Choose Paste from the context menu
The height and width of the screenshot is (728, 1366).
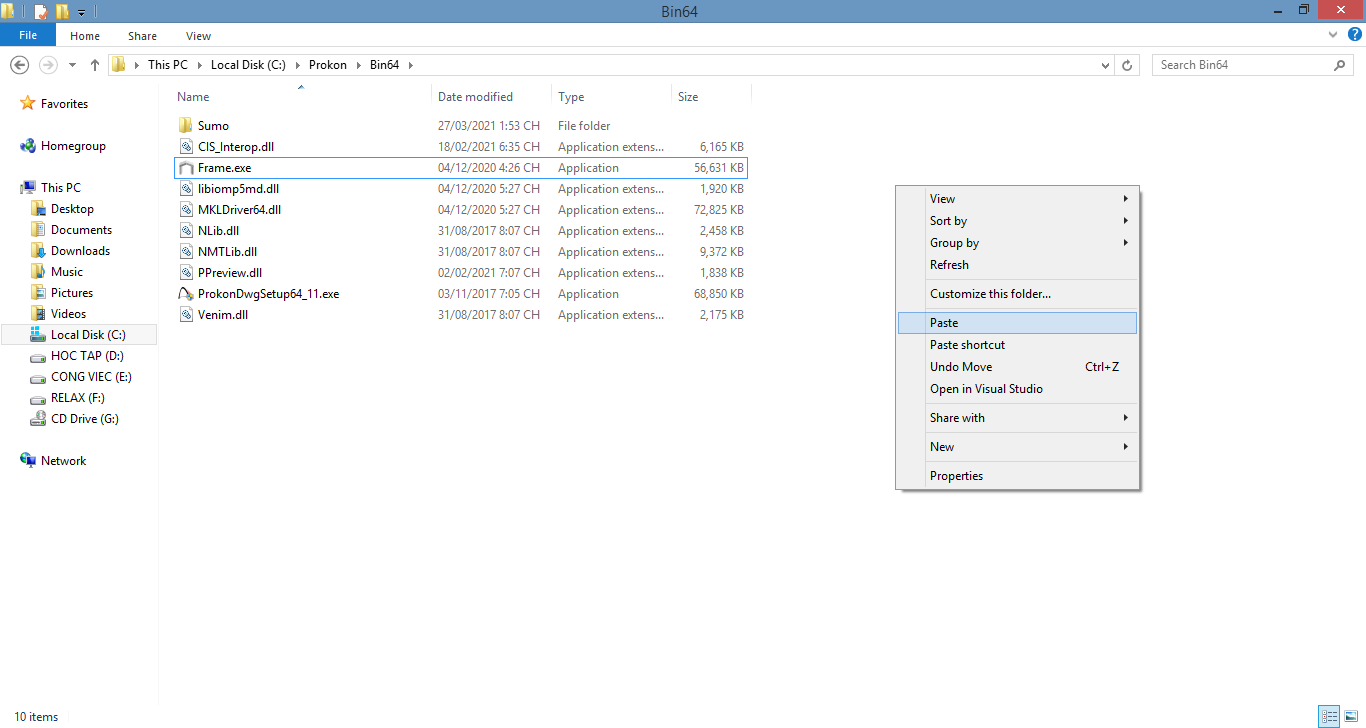pos(944,323)
